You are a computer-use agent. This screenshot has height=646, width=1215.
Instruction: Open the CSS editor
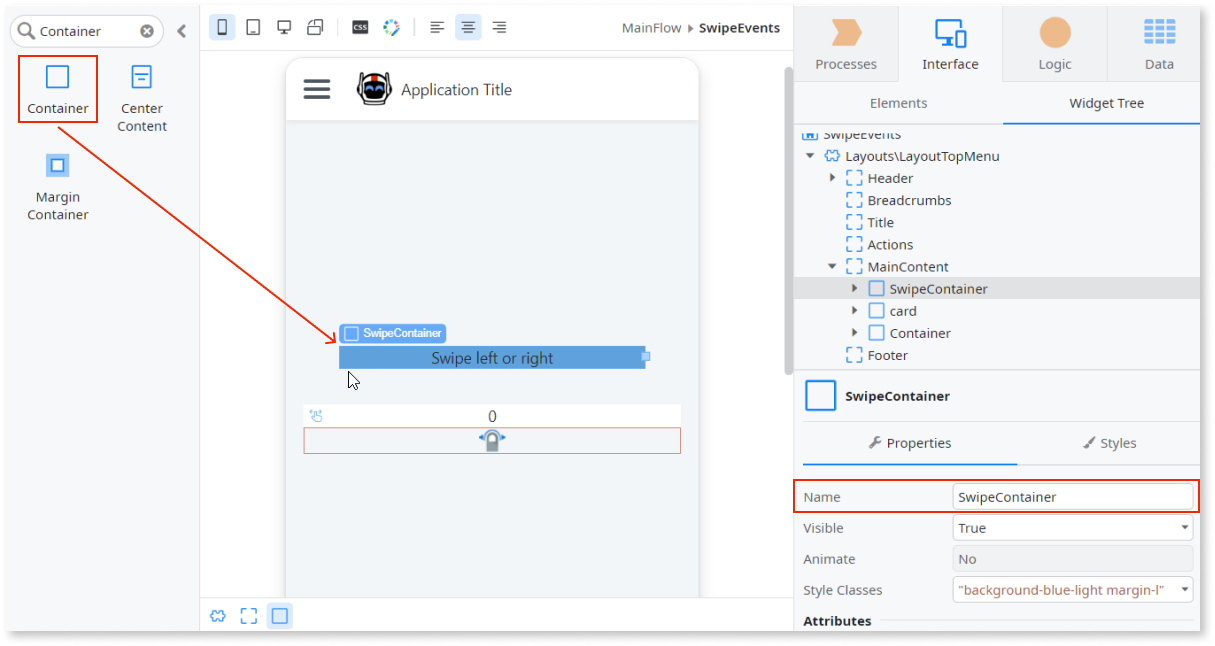(360, 27)
